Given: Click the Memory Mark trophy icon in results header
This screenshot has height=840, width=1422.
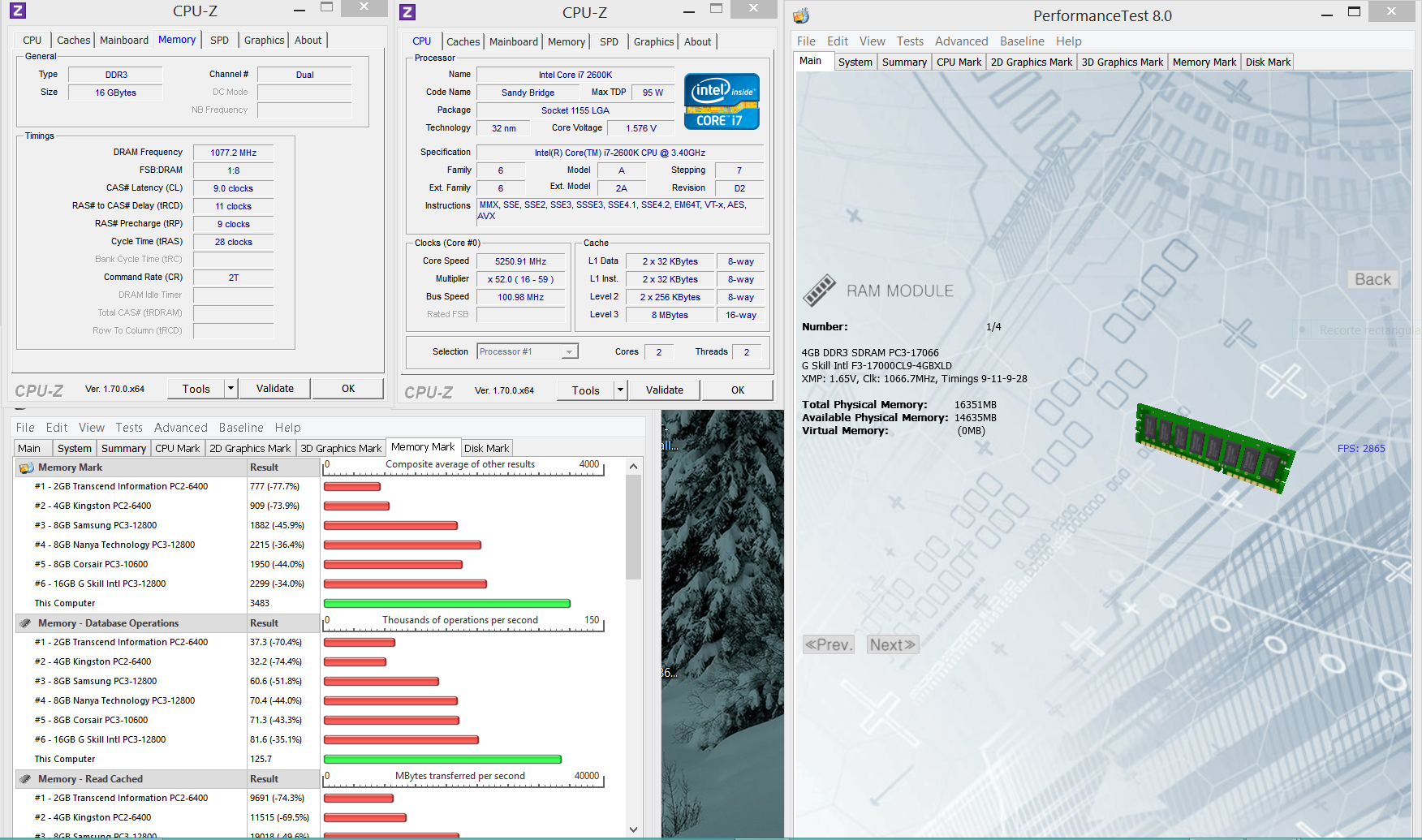Looking at the screenshot, I should click(x=26, y=467).
